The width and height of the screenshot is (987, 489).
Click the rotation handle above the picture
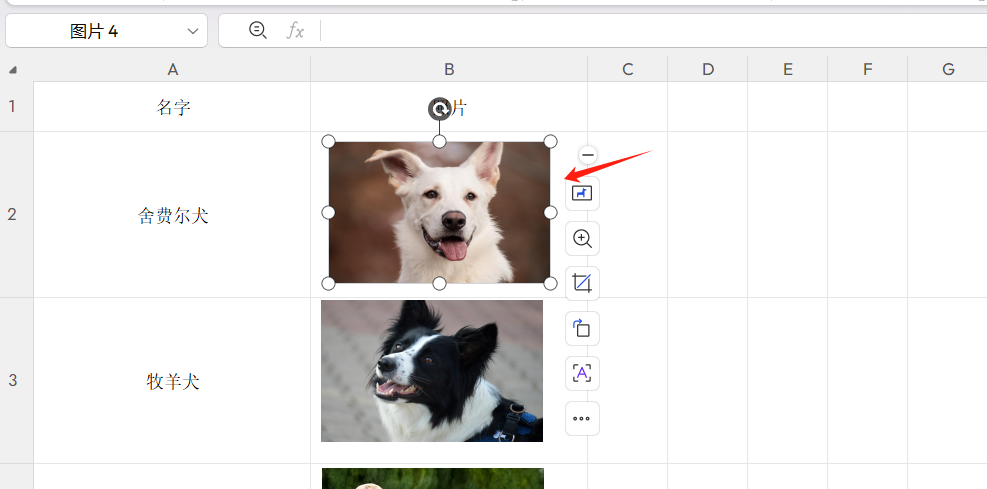pos(439,109)
